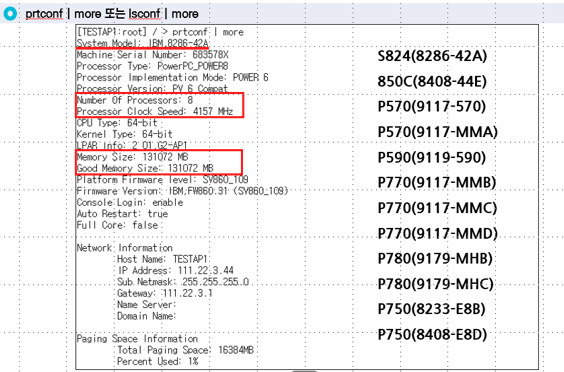Image resolution: width=564 pixels, height=372 pixels.
Task: Select 'Processor Type: PowerPC_POWER8' line
Action: (153, 66)
